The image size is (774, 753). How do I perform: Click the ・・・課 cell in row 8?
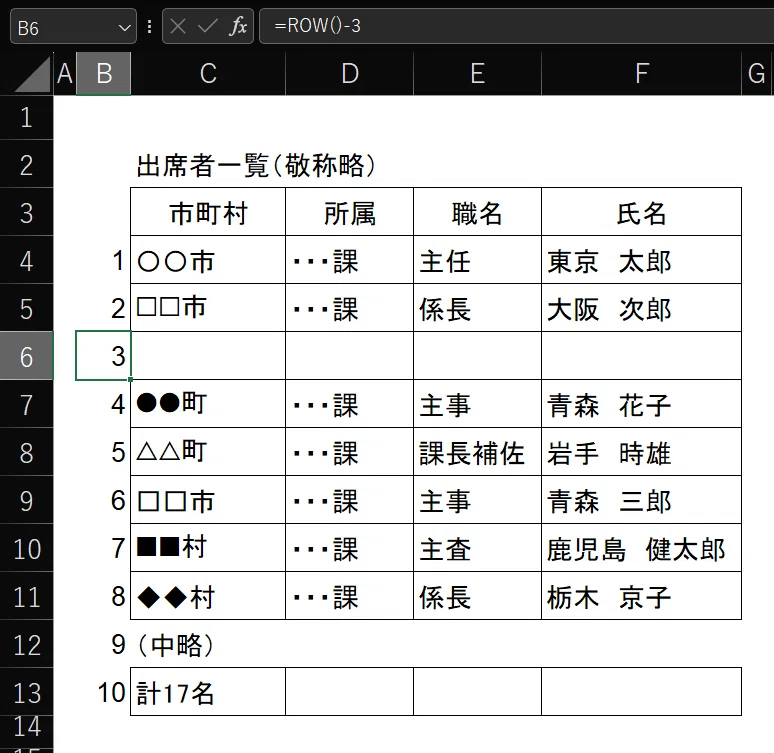349,452
